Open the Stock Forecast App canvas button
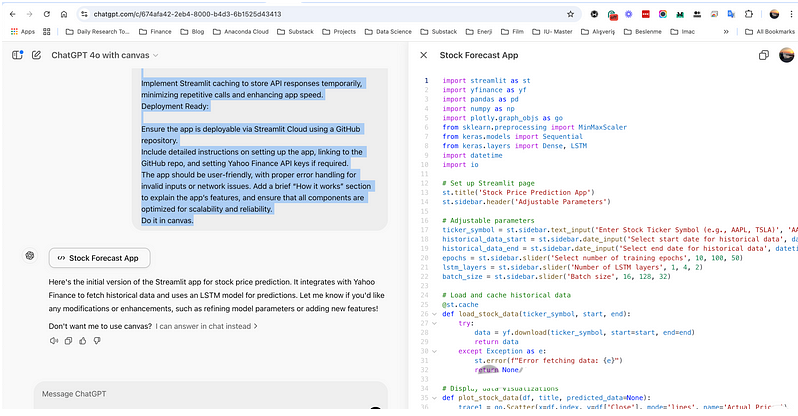This screenshot has width=798, height=416. [x=100, y=258]
